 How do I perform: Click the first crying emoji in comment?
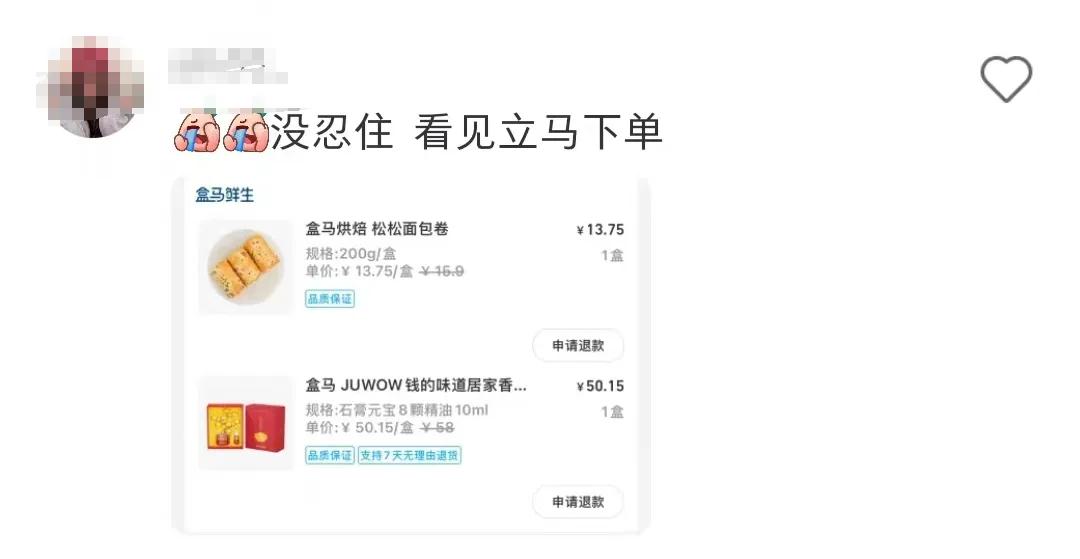click(x=196, y=132)
